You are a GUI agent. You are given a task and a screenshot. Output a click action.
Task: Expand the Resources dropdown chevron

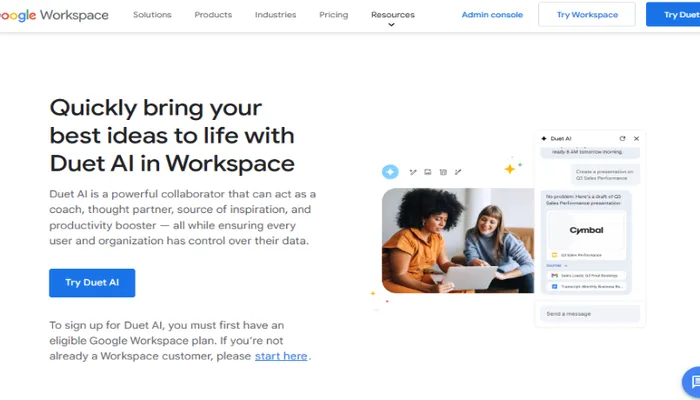[392, 25]
